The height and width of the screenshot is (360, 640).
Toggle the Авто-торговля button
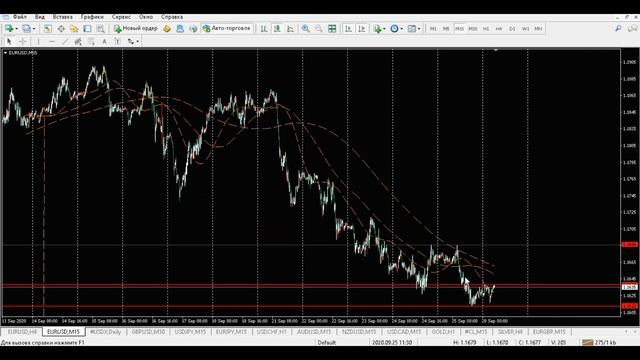click(x=227, y=29)
